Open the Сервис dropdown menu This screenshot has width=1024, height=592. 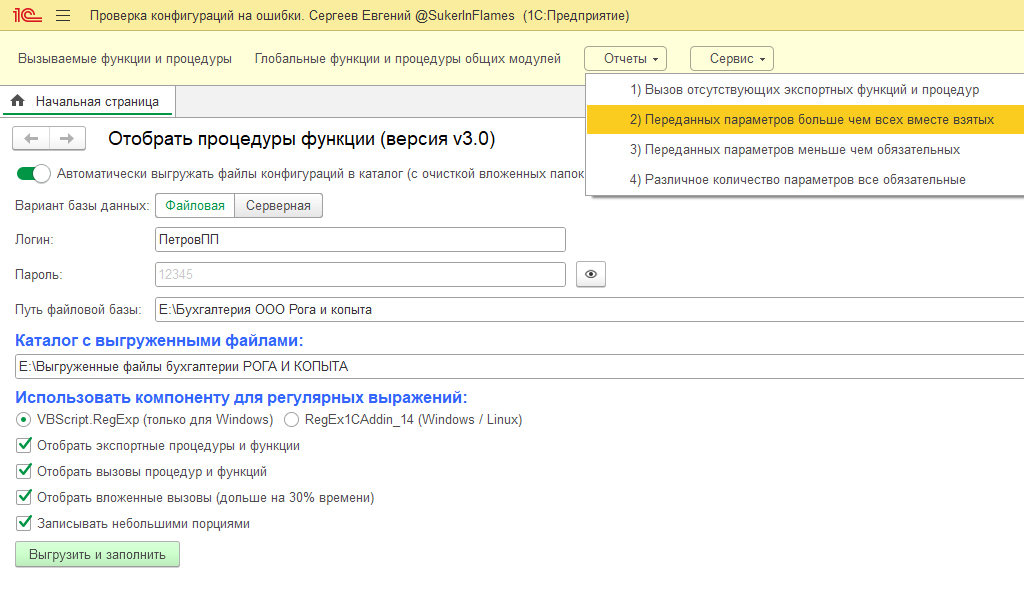731,59
